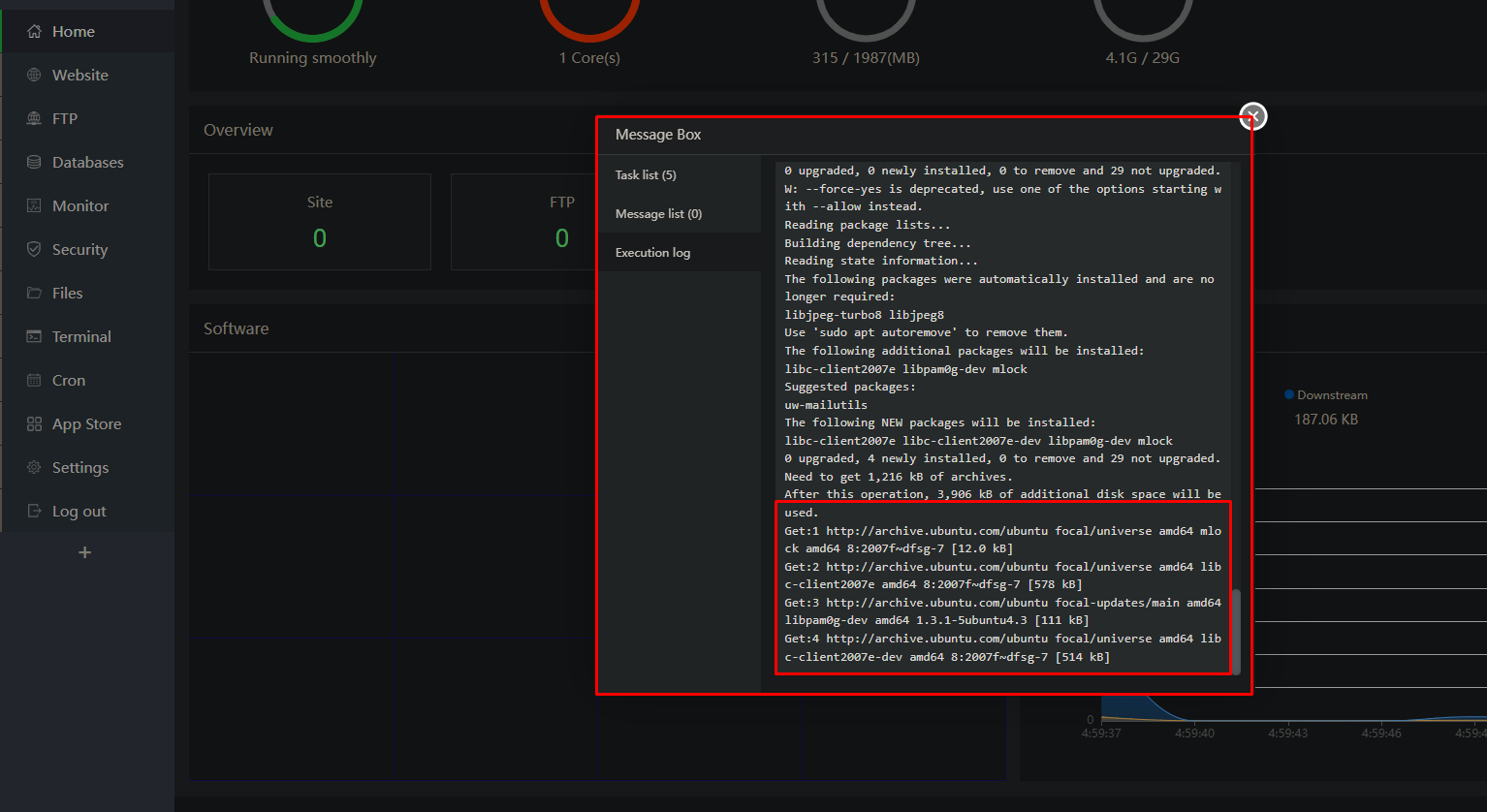Click the Cron calendar icon
1487x812 pixels.
tap(34, 381)
